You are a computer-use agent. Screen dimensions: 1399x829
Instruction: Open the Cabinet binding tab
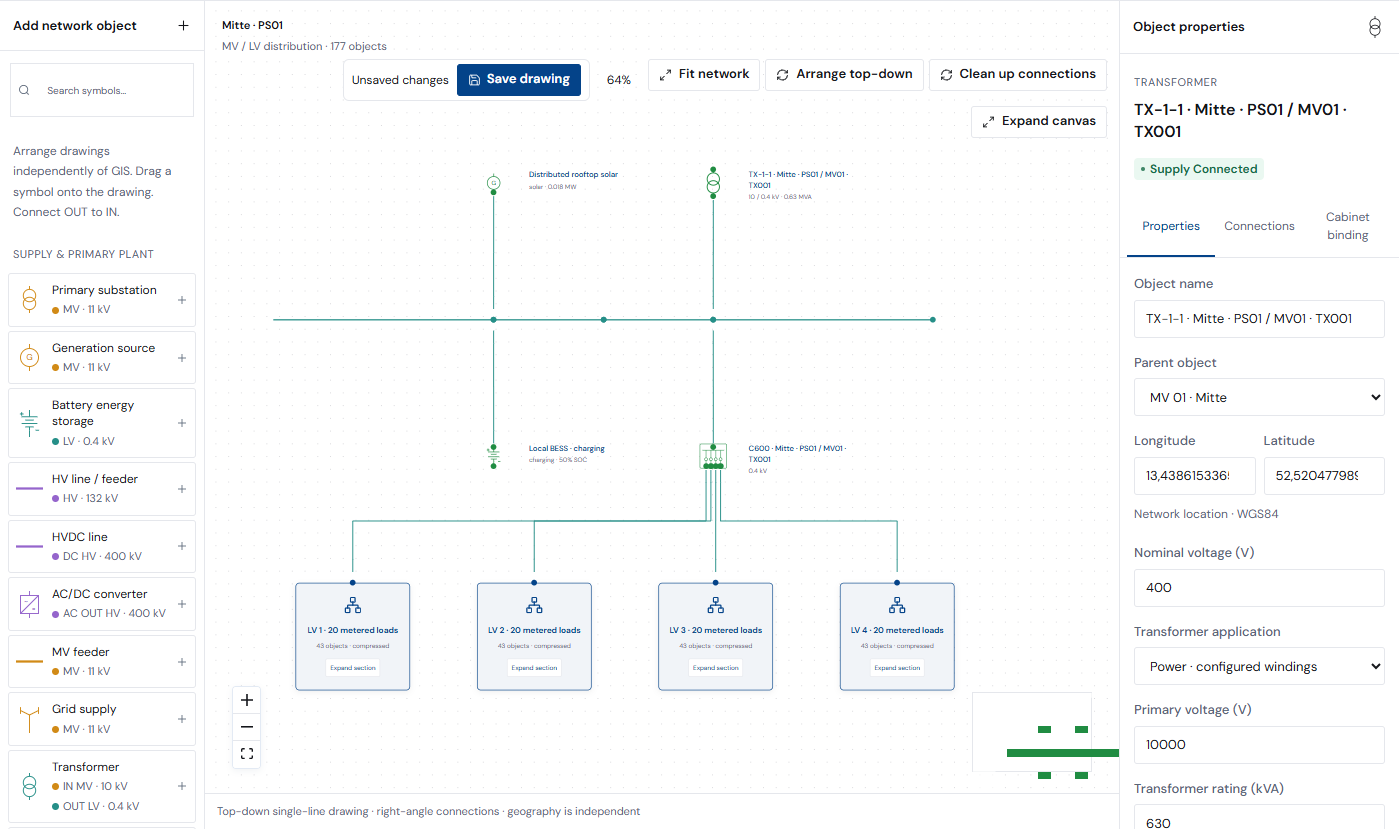[1347, 226]
